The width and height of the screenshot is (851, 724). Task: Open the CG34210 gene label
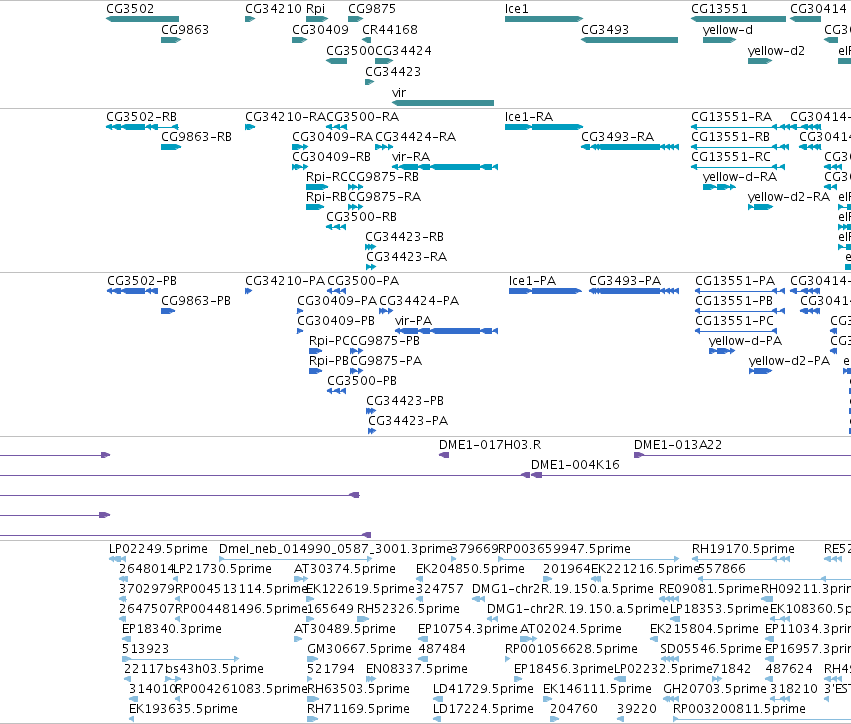(274, 9)
